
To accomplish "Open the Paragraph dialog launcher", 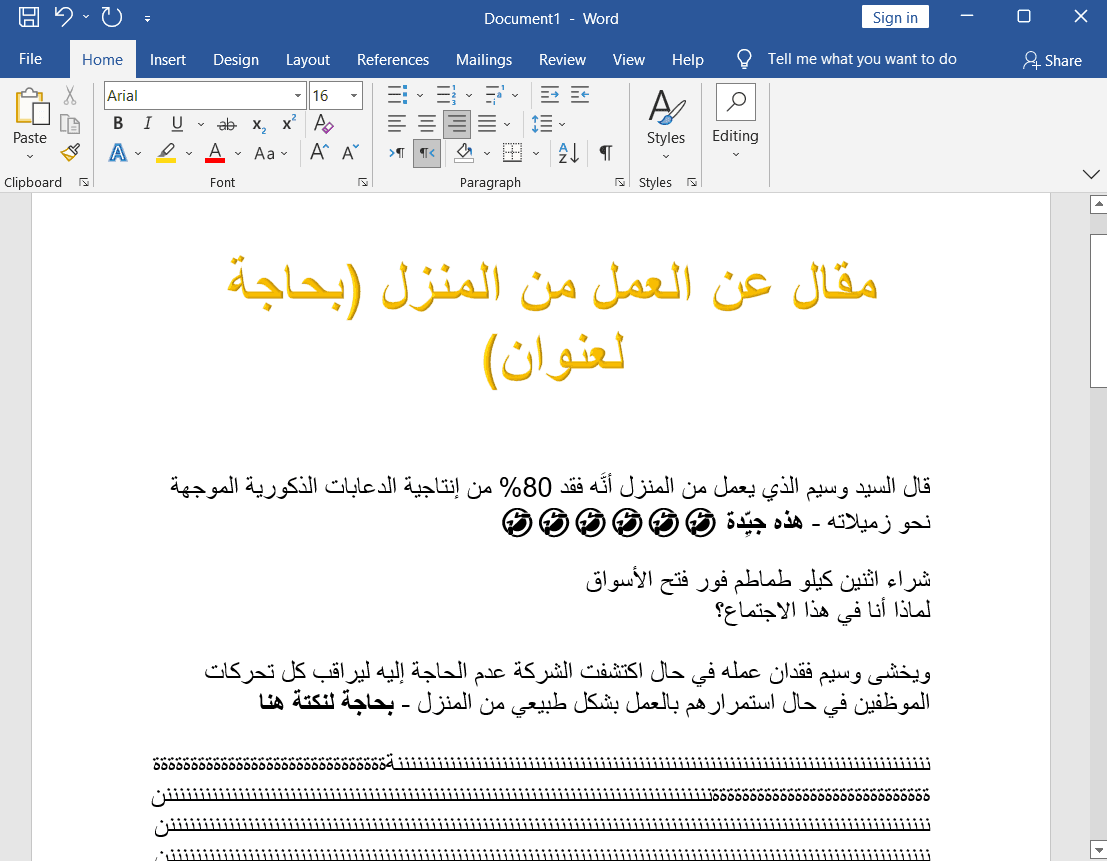I will (x=620, y=183).
